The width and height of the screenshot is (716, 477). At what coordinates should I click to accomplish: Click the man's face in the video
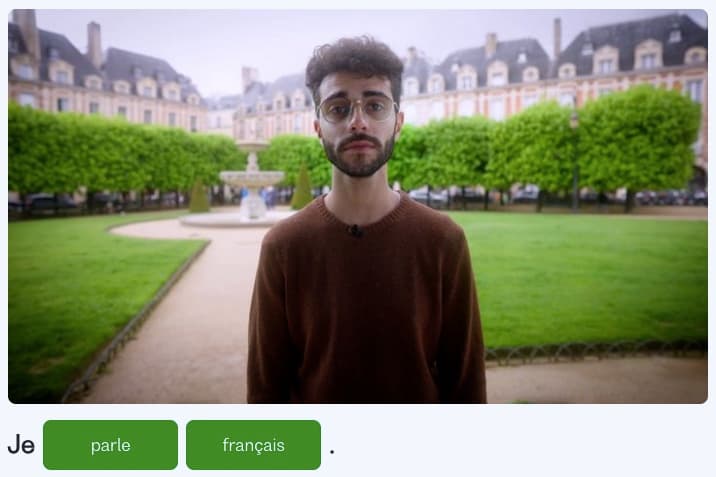(x=357, y=124)
